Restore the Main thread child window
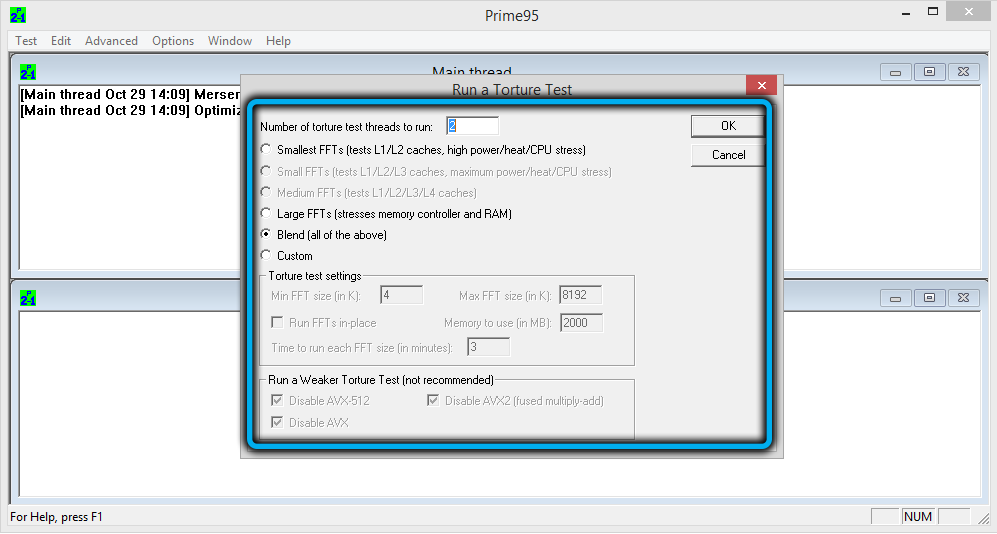This screenshot has width=997, height=534. (929, 72)
